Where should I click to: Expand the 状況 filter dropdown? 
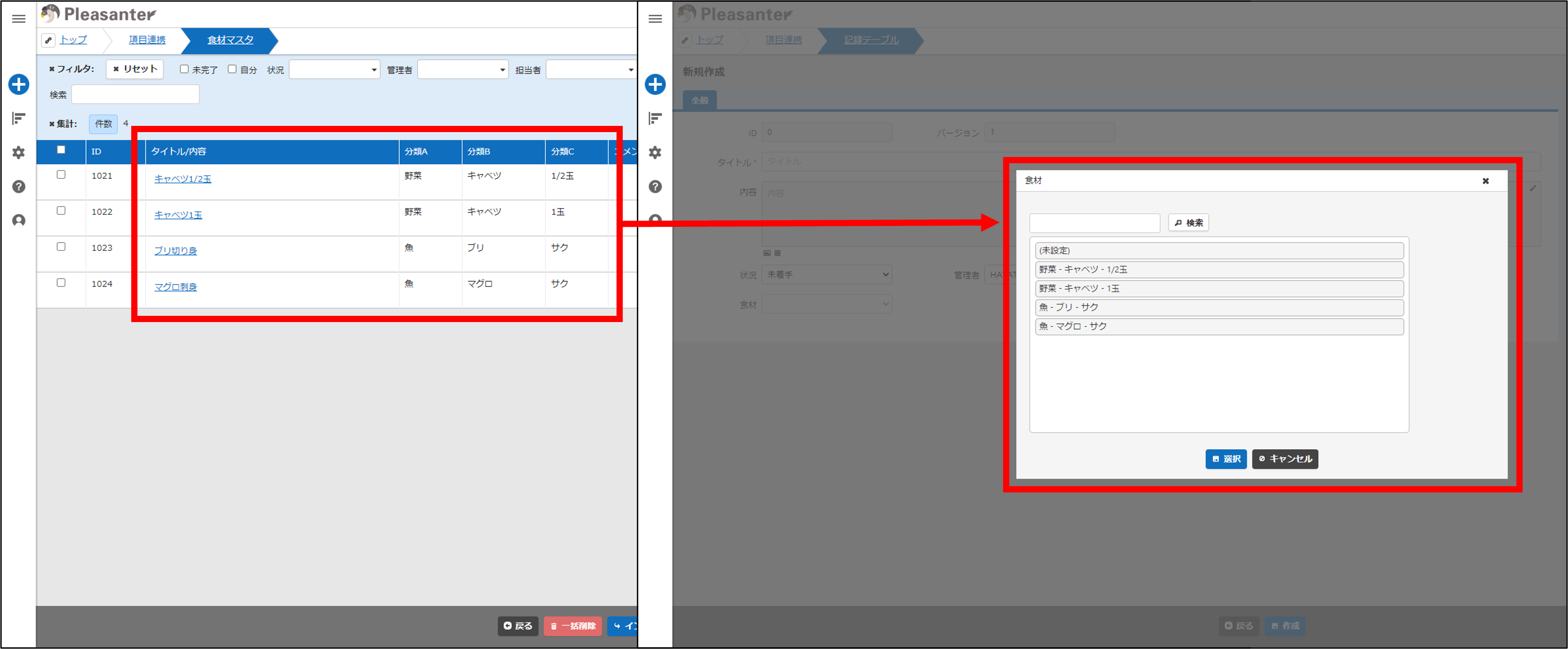tap(334, 69)
